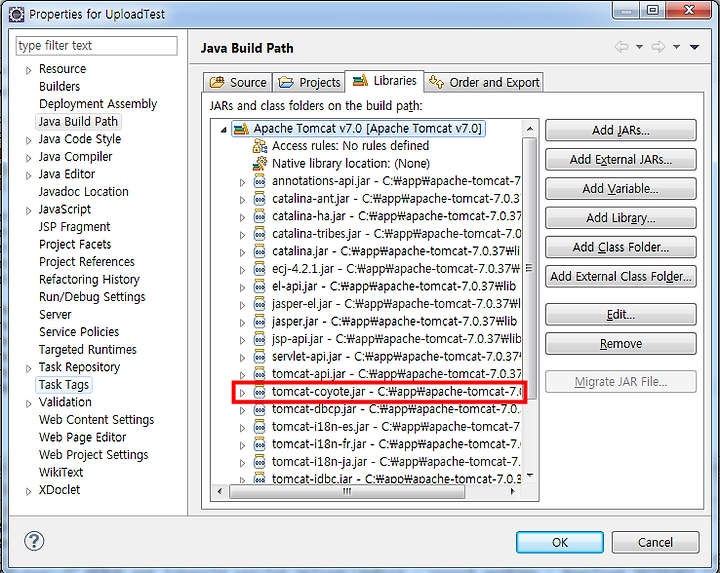Click the Edit... button
Screen dimensions: 720x573
620,315
